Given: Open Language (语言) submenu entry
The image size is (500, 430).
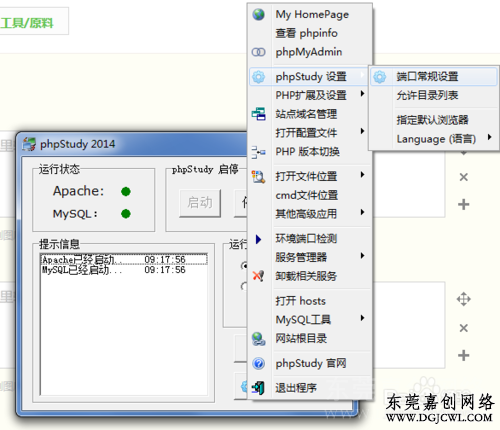Looking at the screenshot, I should 434,139.
